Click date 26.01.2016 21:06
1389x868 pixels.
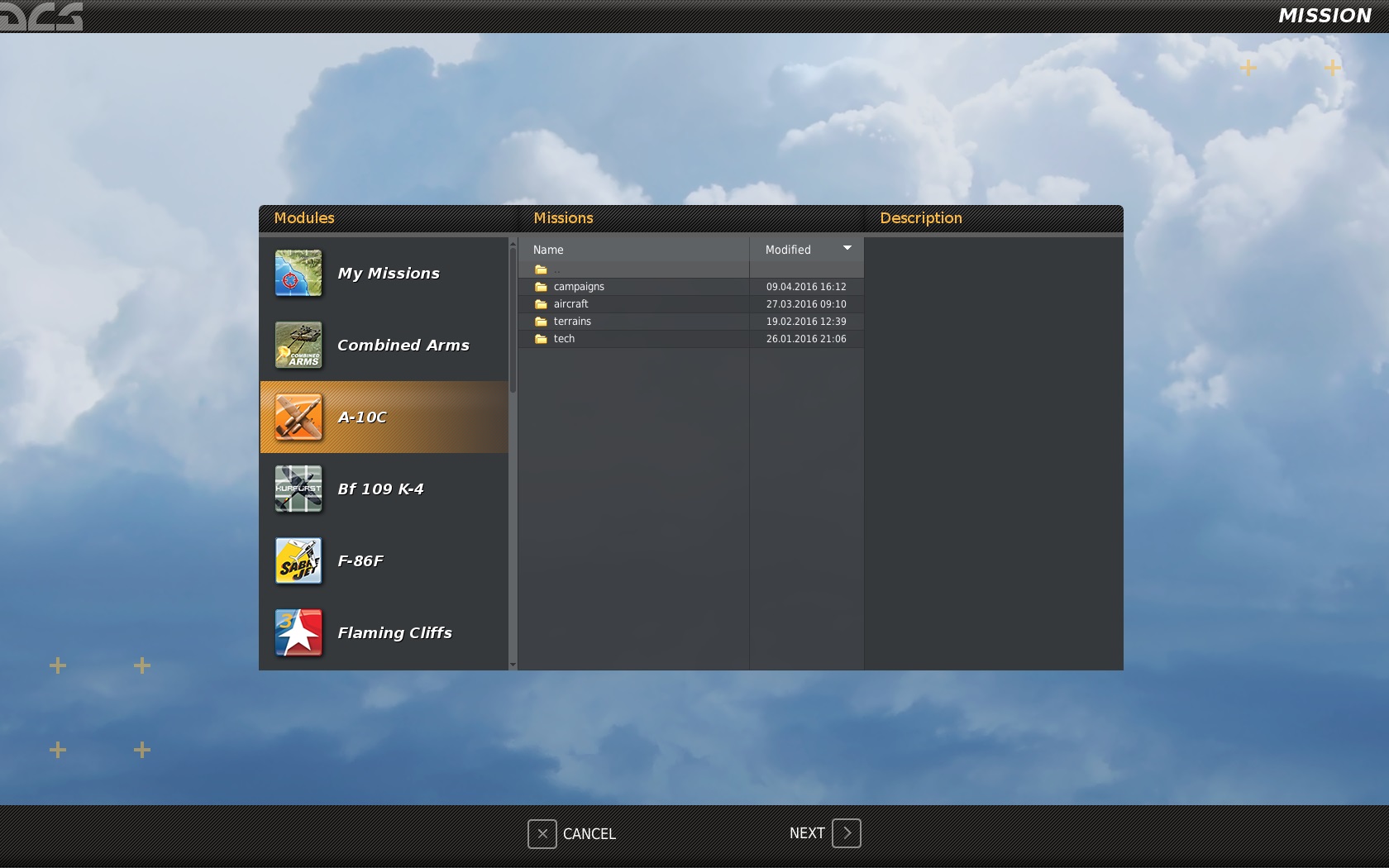click(x=806, y=339)
